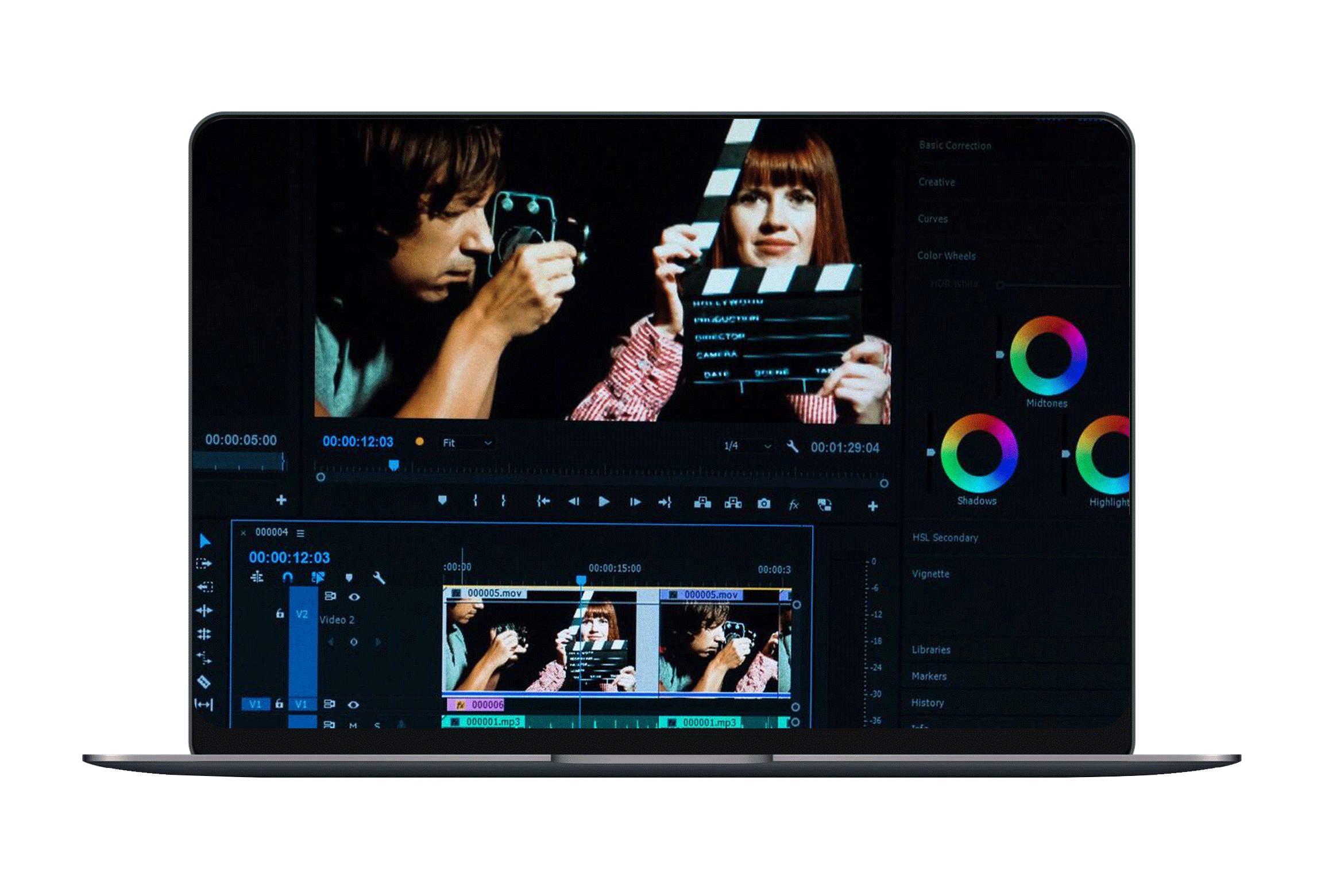Open the 1/4 playback resolution dropdown
1344x896 pixels.
pyautogui.click(x=747, y=446)
